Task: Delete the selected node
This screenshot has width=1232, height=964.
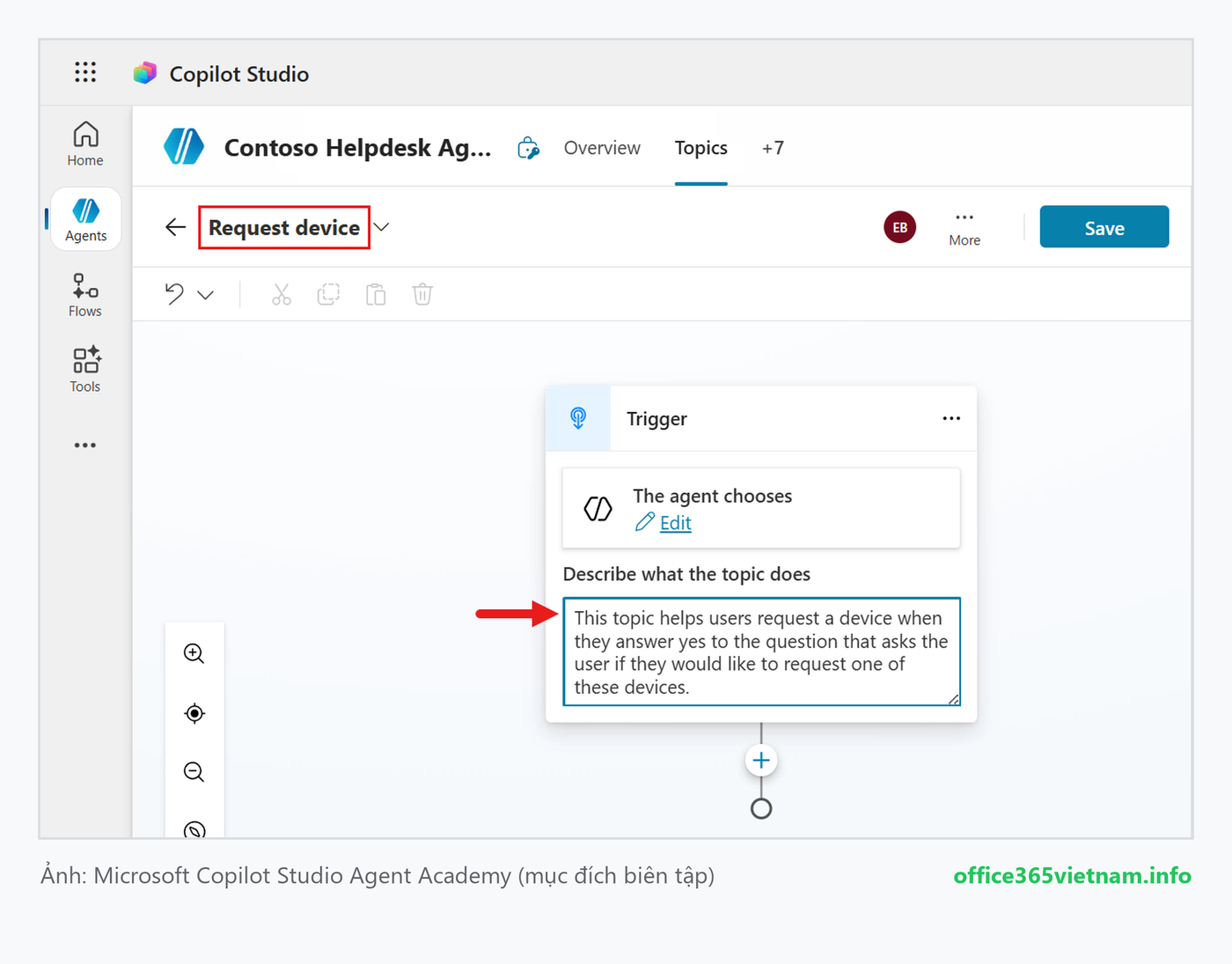Action: 422,294
